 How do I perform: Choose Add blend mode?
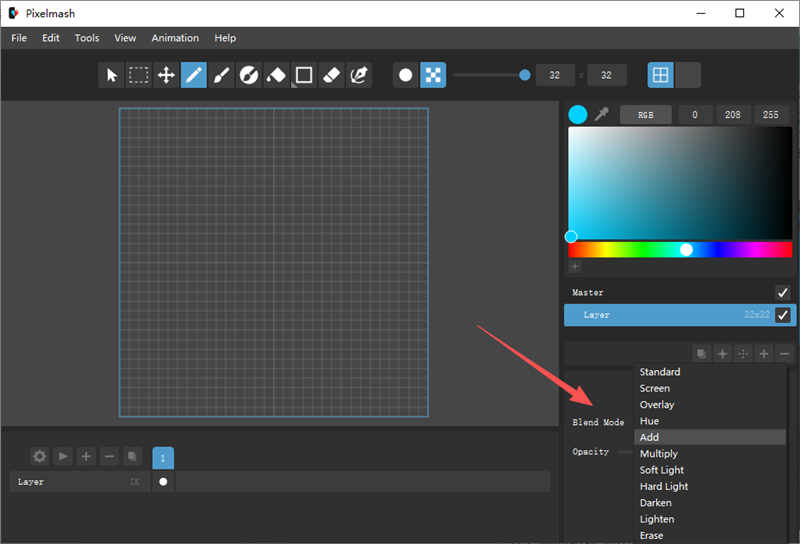pyautogui.click(x=710, y=437)
